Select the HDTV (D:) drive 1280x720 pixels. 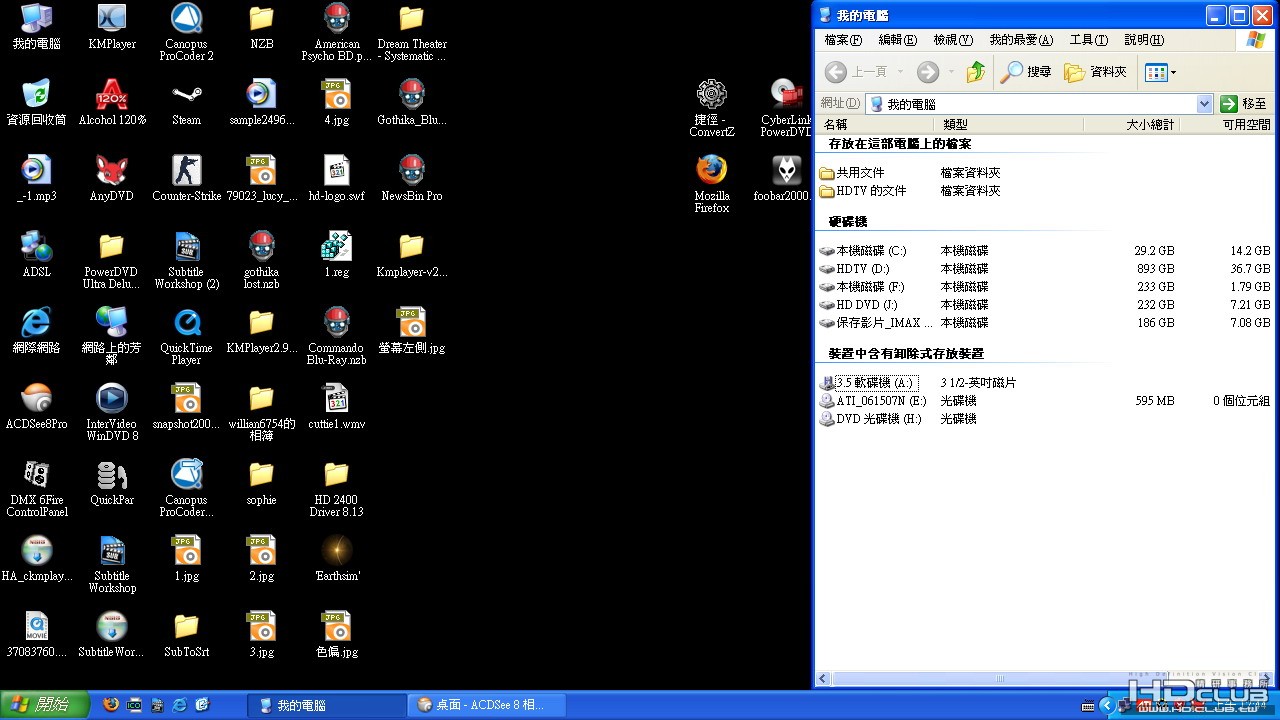(x=862, y=269)
